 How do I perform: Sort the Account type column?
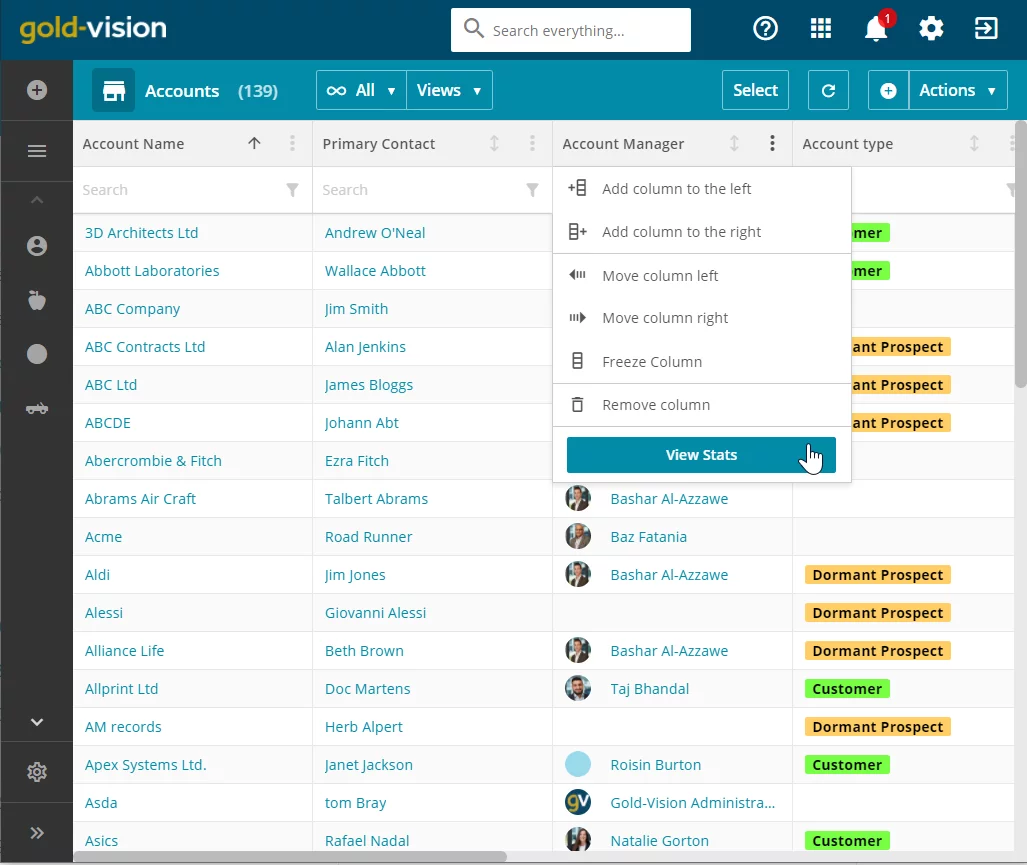pyautogui.click(x=974, y=143)
